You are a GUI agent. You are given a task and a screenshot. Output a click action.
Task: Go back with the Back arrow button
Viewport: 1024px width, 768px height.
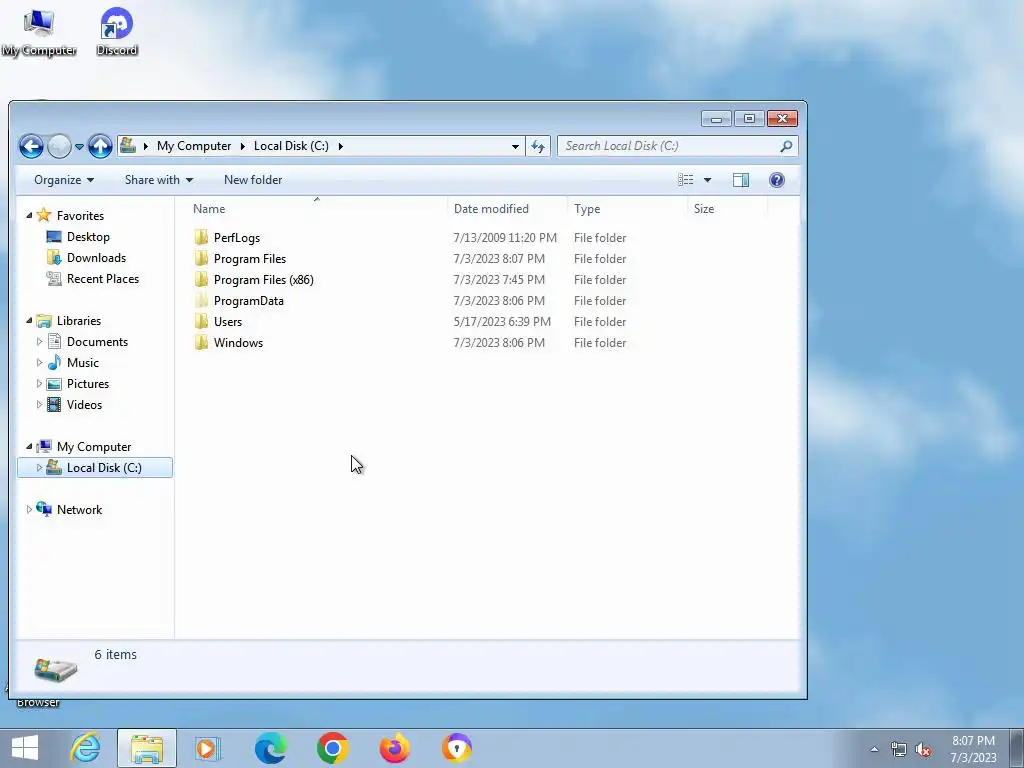[x=31, y=146]
